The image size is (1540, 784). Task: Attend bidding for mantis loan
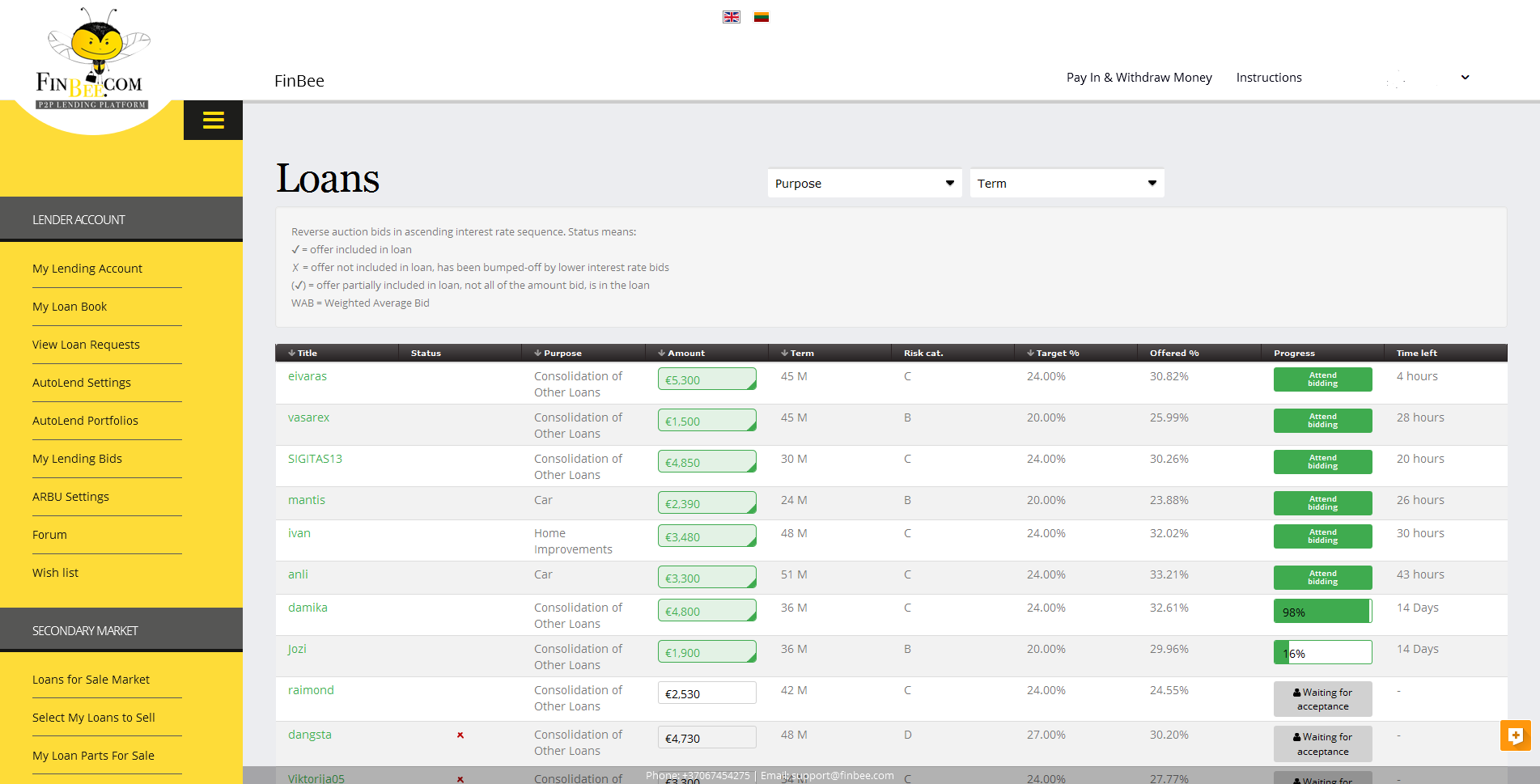1322,503
